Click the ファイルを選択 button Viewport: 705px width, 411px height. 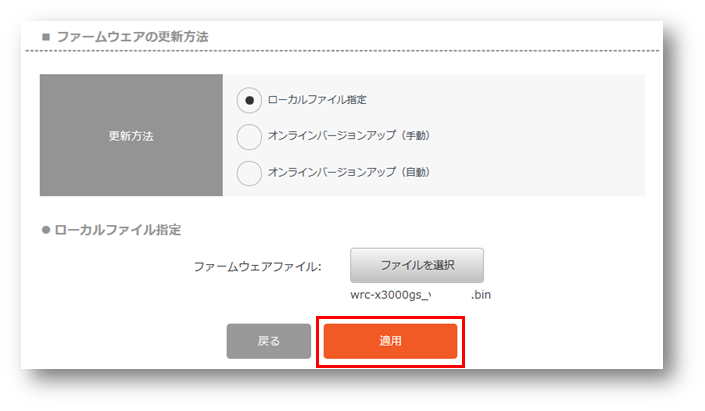(417, 265)
